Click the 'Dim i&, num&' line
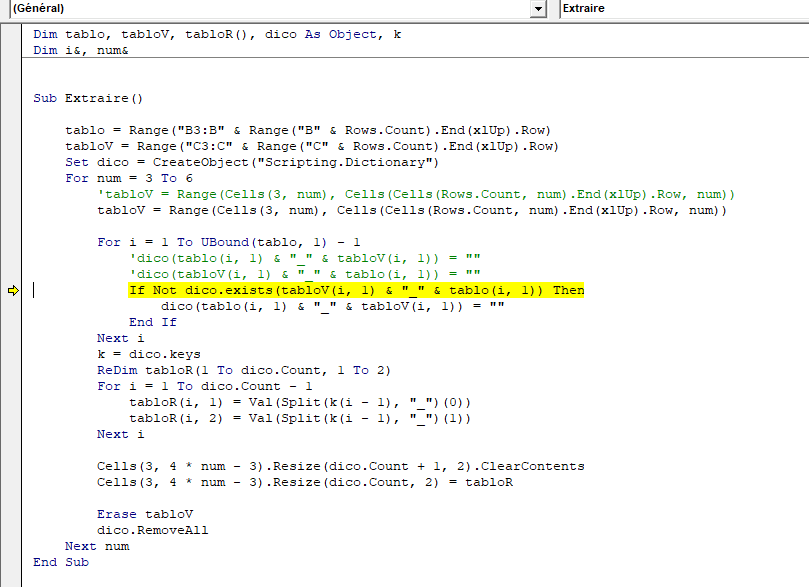The width and height of the screenshot is (809, 587). pyautogui.click(x=81, y=51)
